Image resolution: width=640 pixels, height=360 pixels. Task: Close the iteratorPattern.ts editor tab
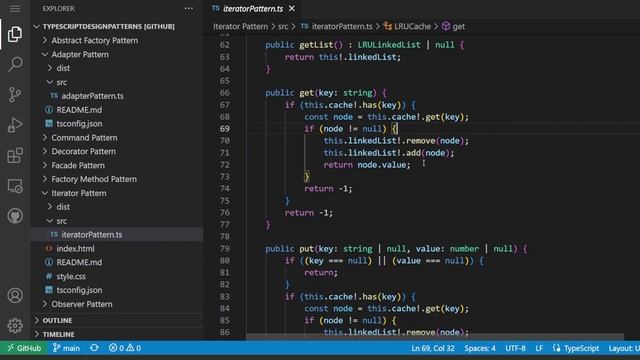pos(292,9)
